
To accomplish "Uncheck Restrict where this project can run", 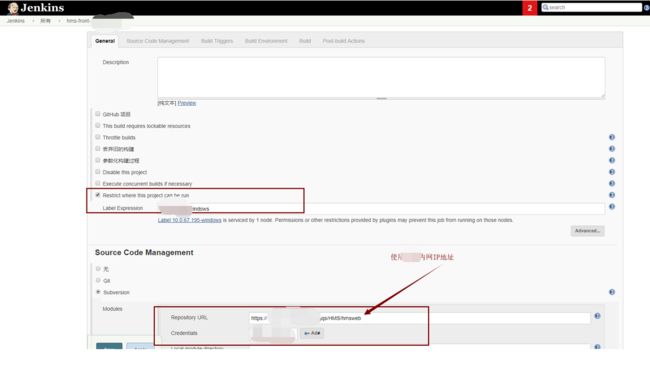I will 98,195.
